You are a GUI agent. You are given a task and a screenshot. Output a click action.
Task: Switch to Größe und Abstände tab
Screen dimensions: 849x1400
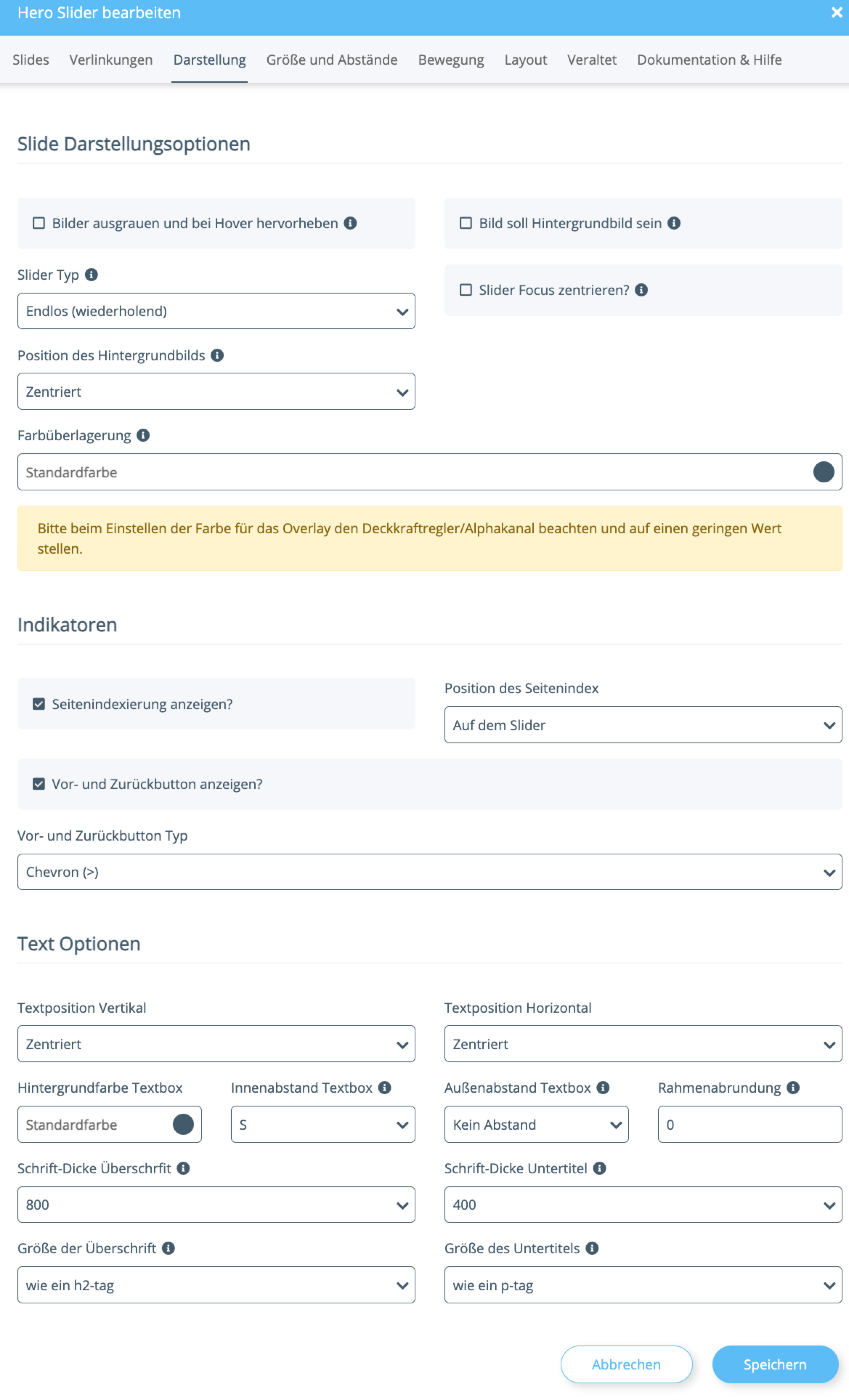click(332, 60)
